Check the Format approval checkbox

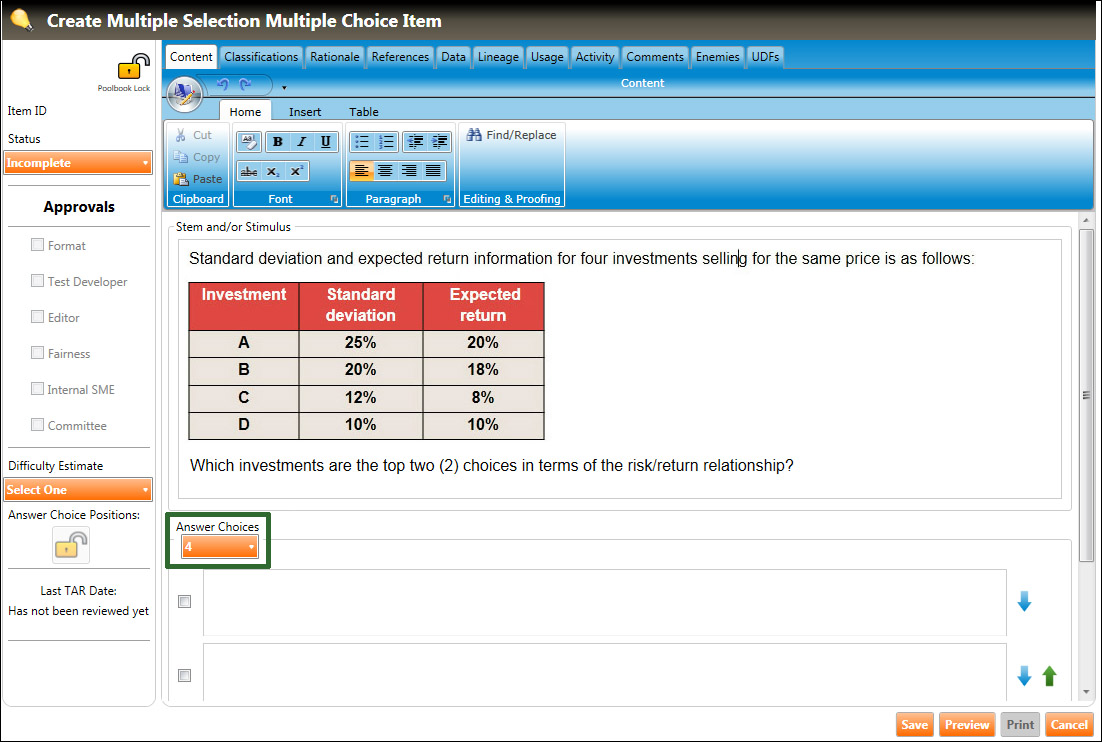point(38,245)
